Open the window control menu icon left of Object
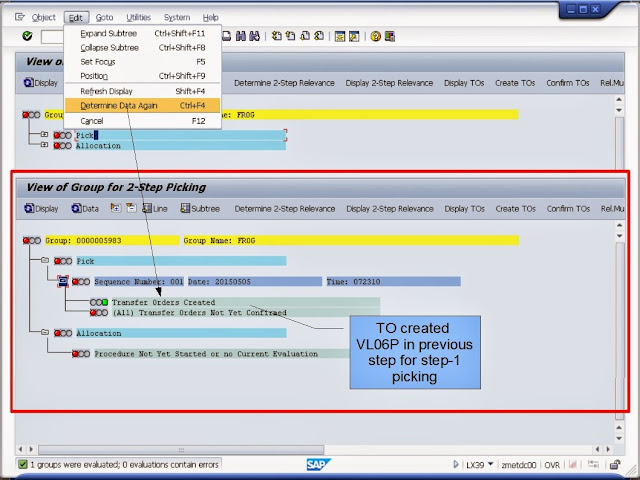This screenshot has height=480, width=640. pos(19,17)
